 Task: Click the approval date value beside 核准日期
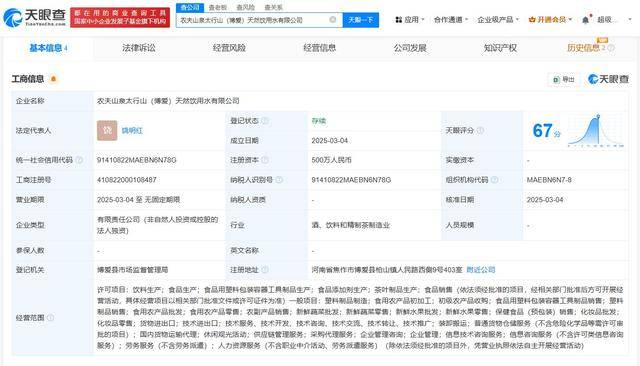[545, 200]
